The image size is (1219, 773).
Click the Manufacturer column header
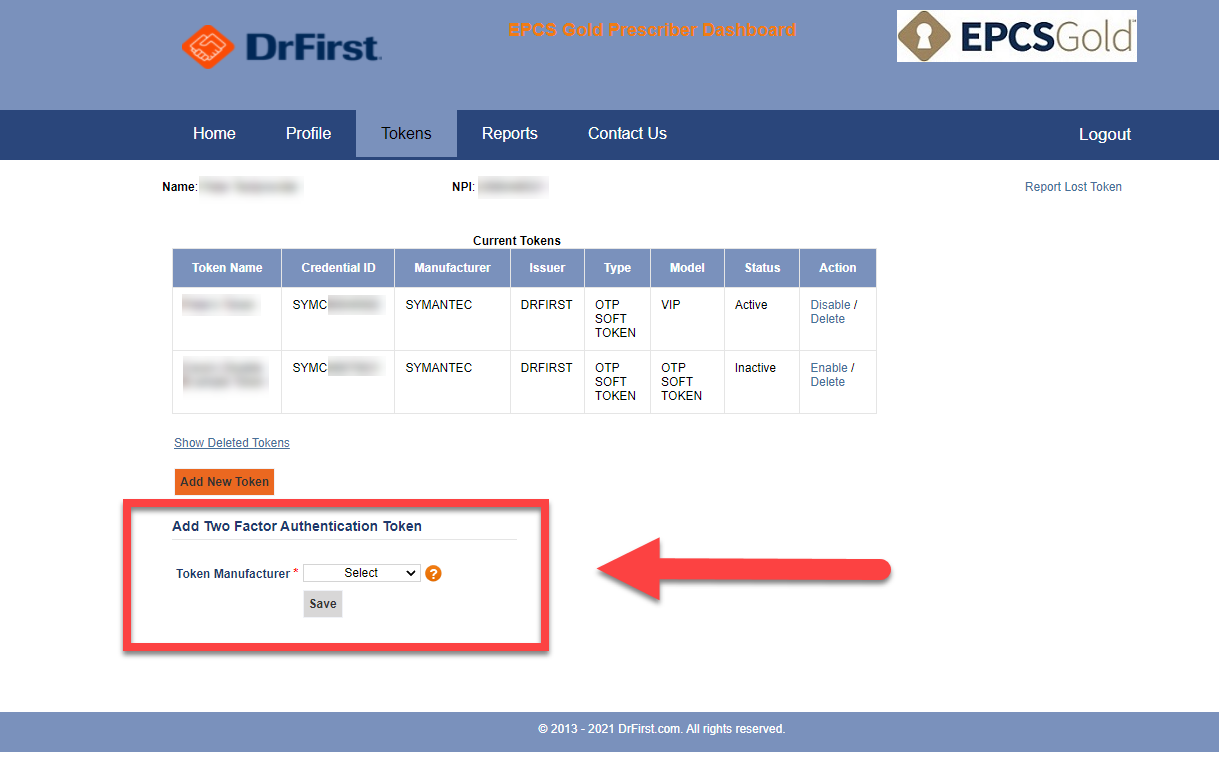tap(452, 268)
